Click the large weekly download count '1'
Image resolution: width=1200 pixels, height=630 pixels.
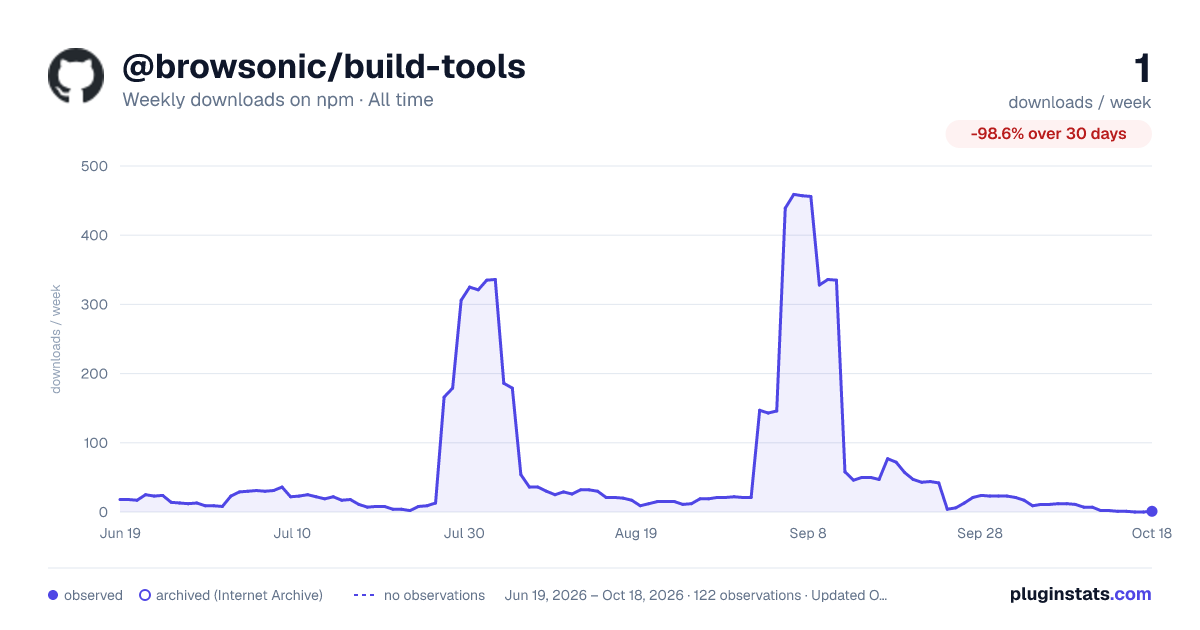point(1142,69)
